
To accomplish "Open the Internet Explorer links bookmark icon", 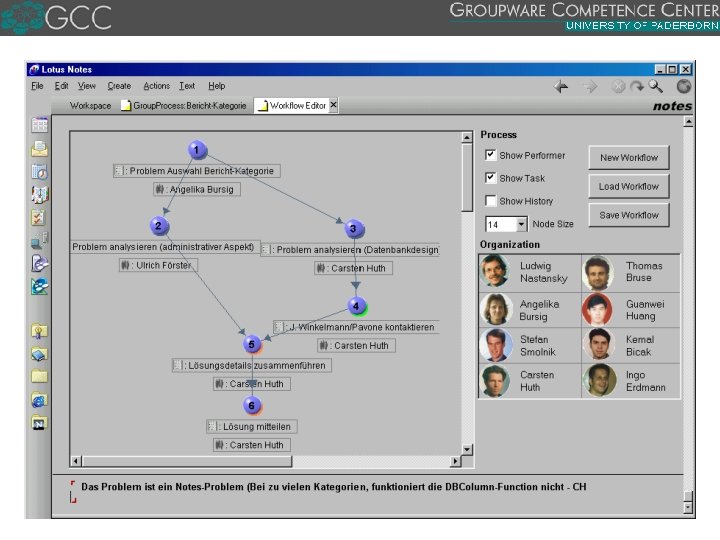I will pos(39,400).
